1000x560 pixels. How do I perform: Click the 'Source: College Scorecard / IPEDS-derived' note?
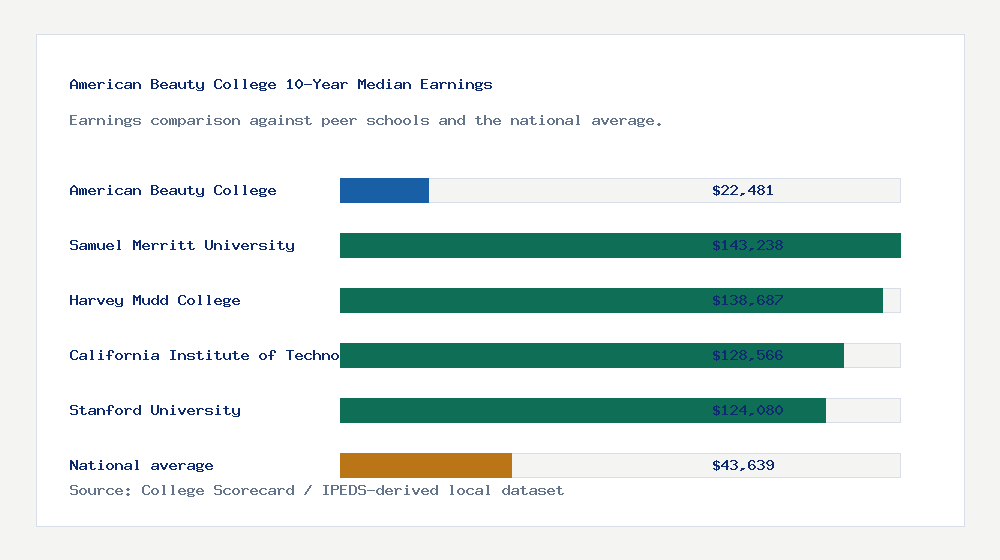pyautogui.click(x=254, y=490)
